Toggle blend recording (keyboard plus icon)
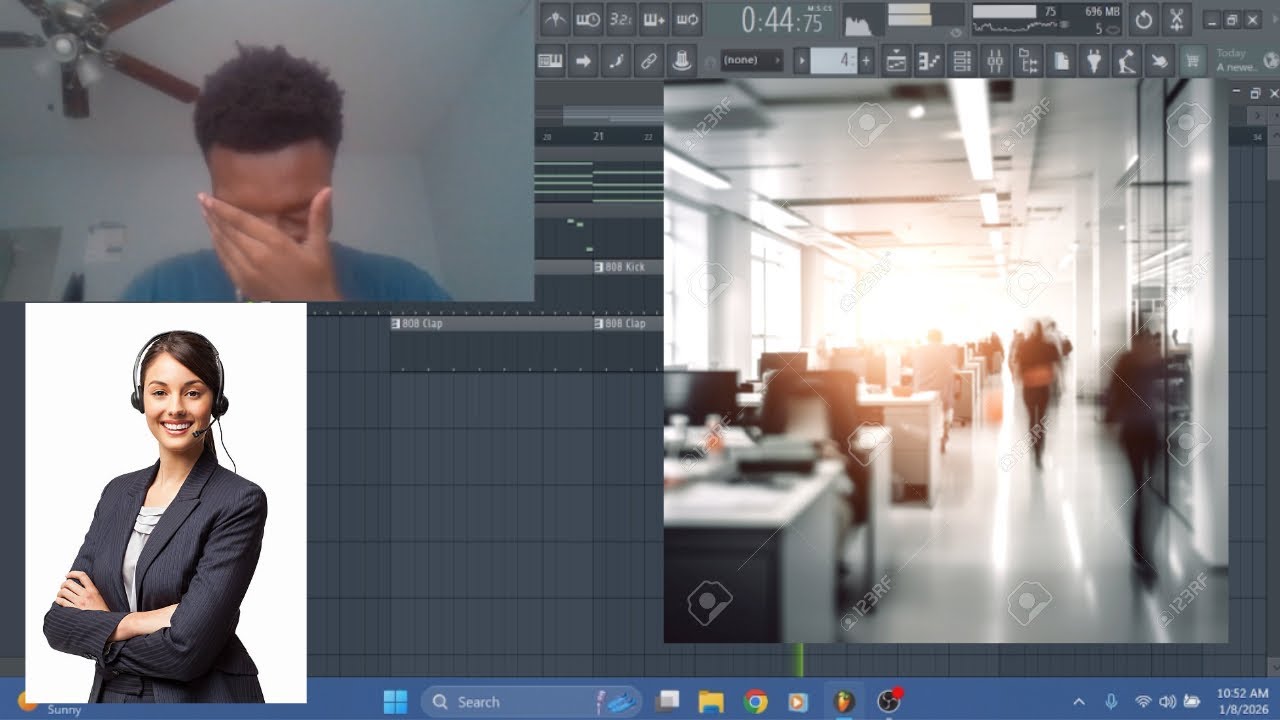Screen dimensions: 1280x720 pyautogui.click(x=654, y=19)
